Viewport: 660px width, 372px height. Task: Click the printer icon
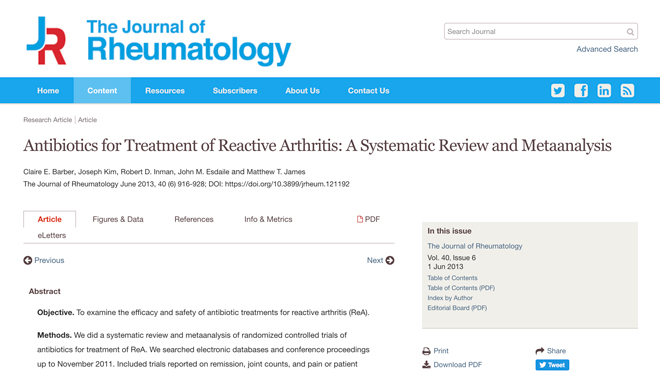[x=426, y=351]
